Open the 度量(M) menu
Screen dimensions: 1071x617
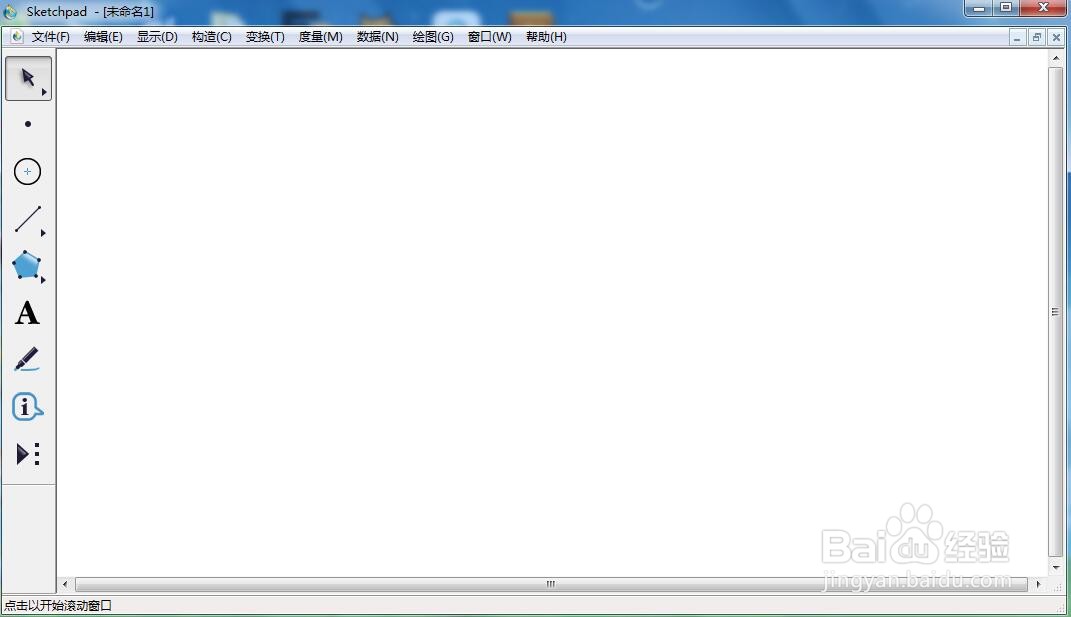[320, 37]
